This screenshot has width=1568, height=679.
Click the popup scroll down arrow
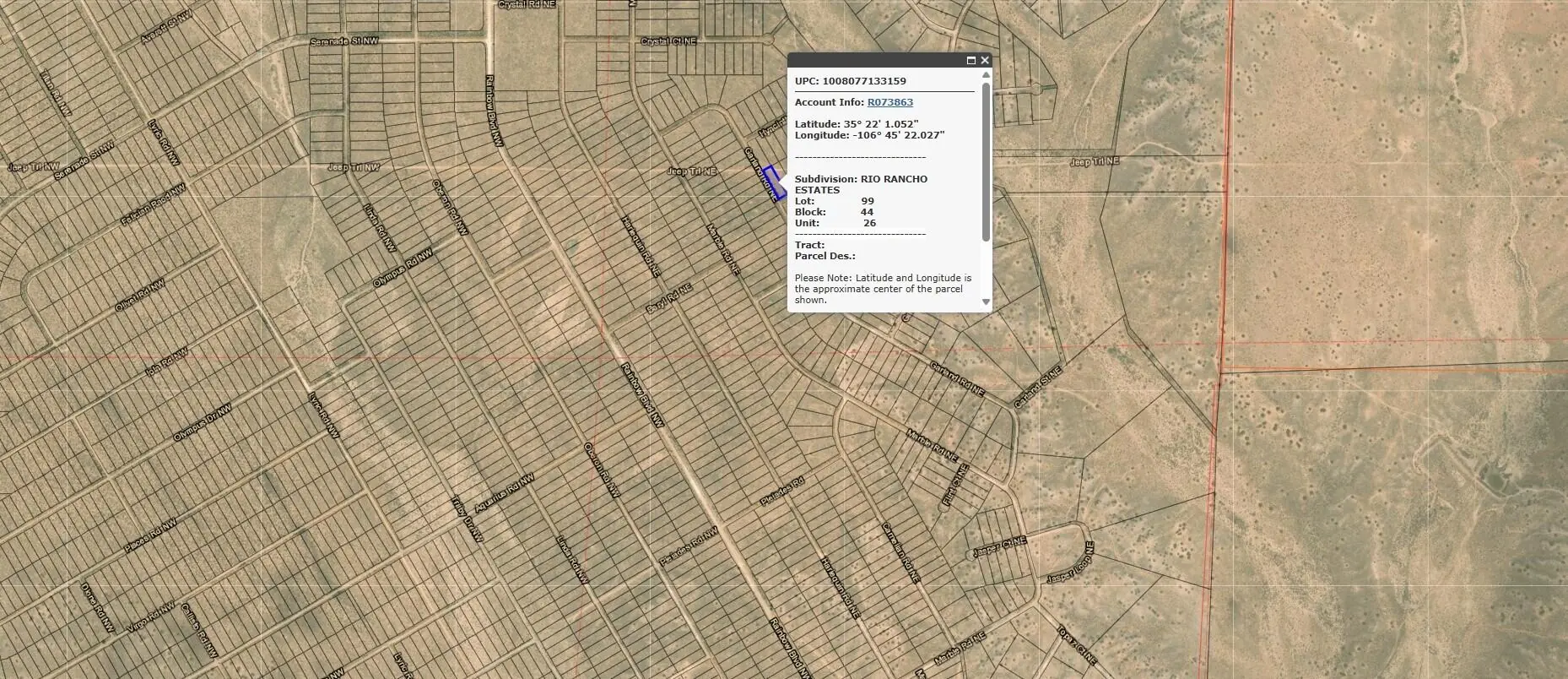coord(986,301)
